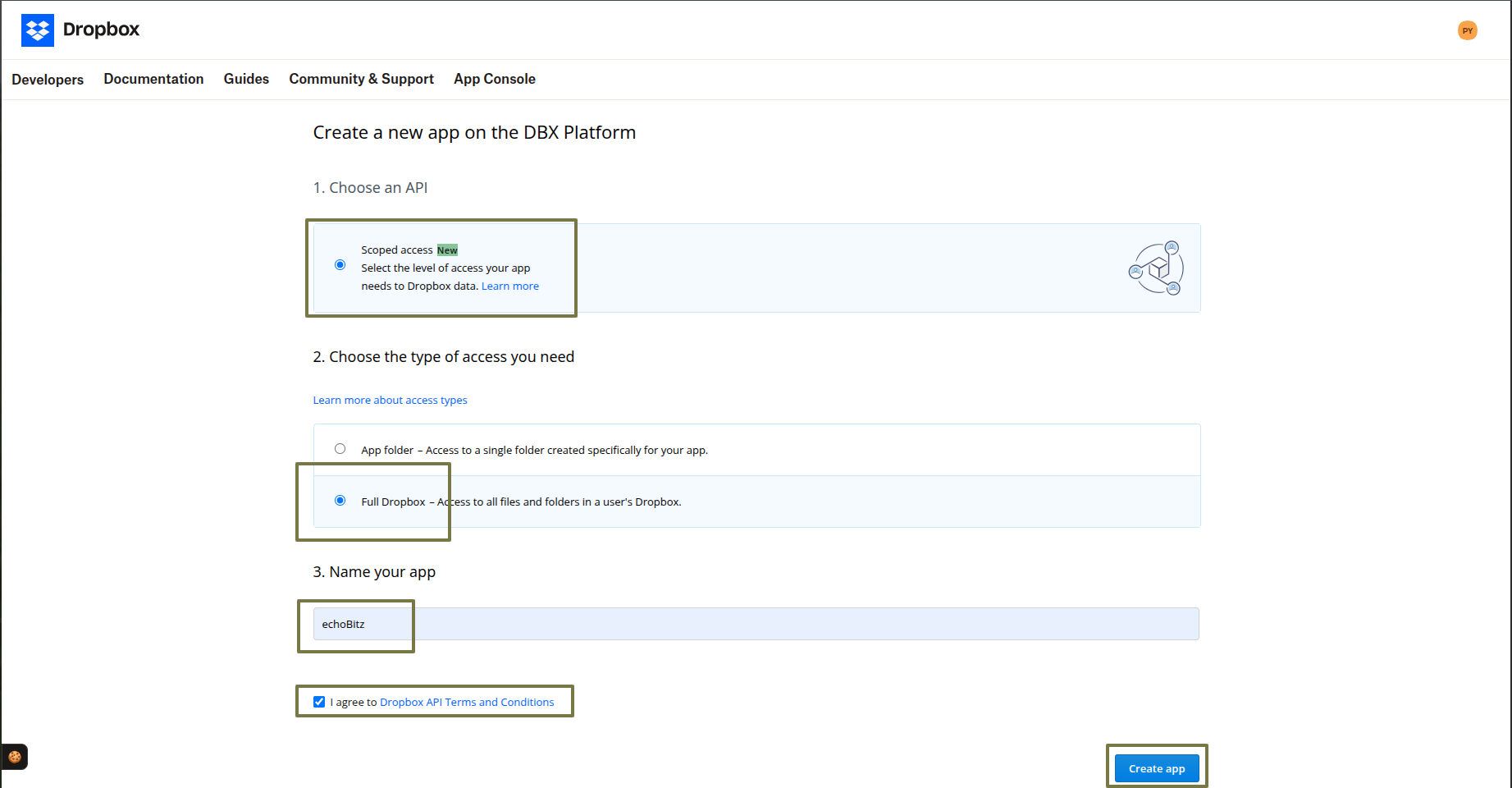Choose the App folder access option
Screen dimensions: 1512x788
(x=340, y=449)
